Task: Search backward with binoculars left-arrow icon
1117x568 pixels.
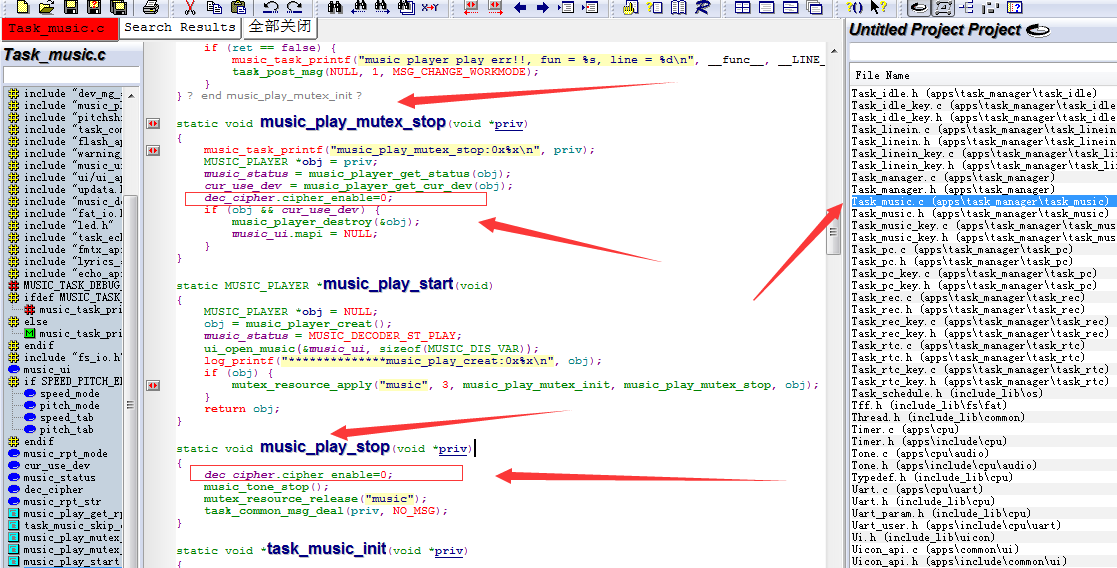Action: (359, 8)
